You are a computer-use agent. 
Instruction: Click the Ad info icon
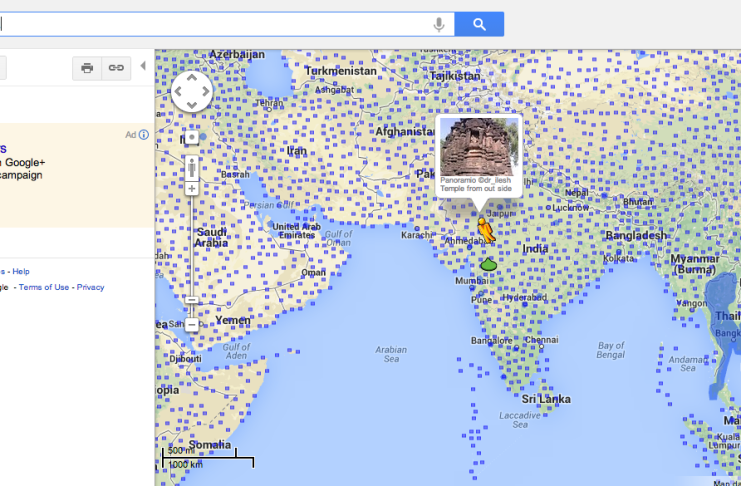click(x=143, y=135)
